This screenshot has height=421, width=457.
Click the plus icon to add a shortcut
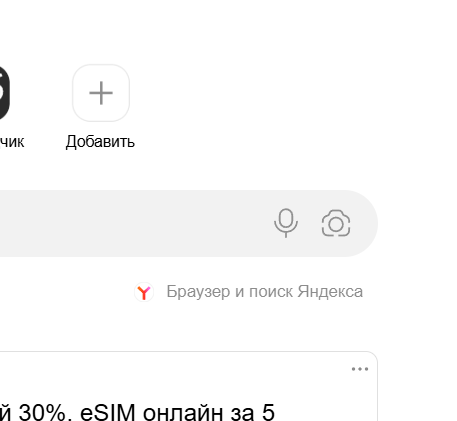tap(101, 93)
